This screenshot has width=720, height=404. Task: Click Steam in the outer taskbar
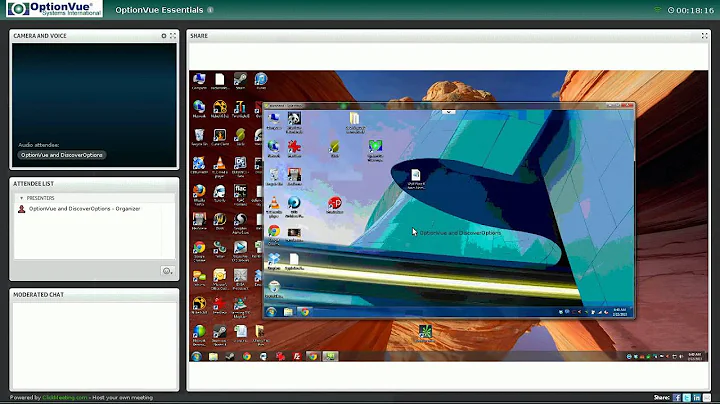[230, 357]
